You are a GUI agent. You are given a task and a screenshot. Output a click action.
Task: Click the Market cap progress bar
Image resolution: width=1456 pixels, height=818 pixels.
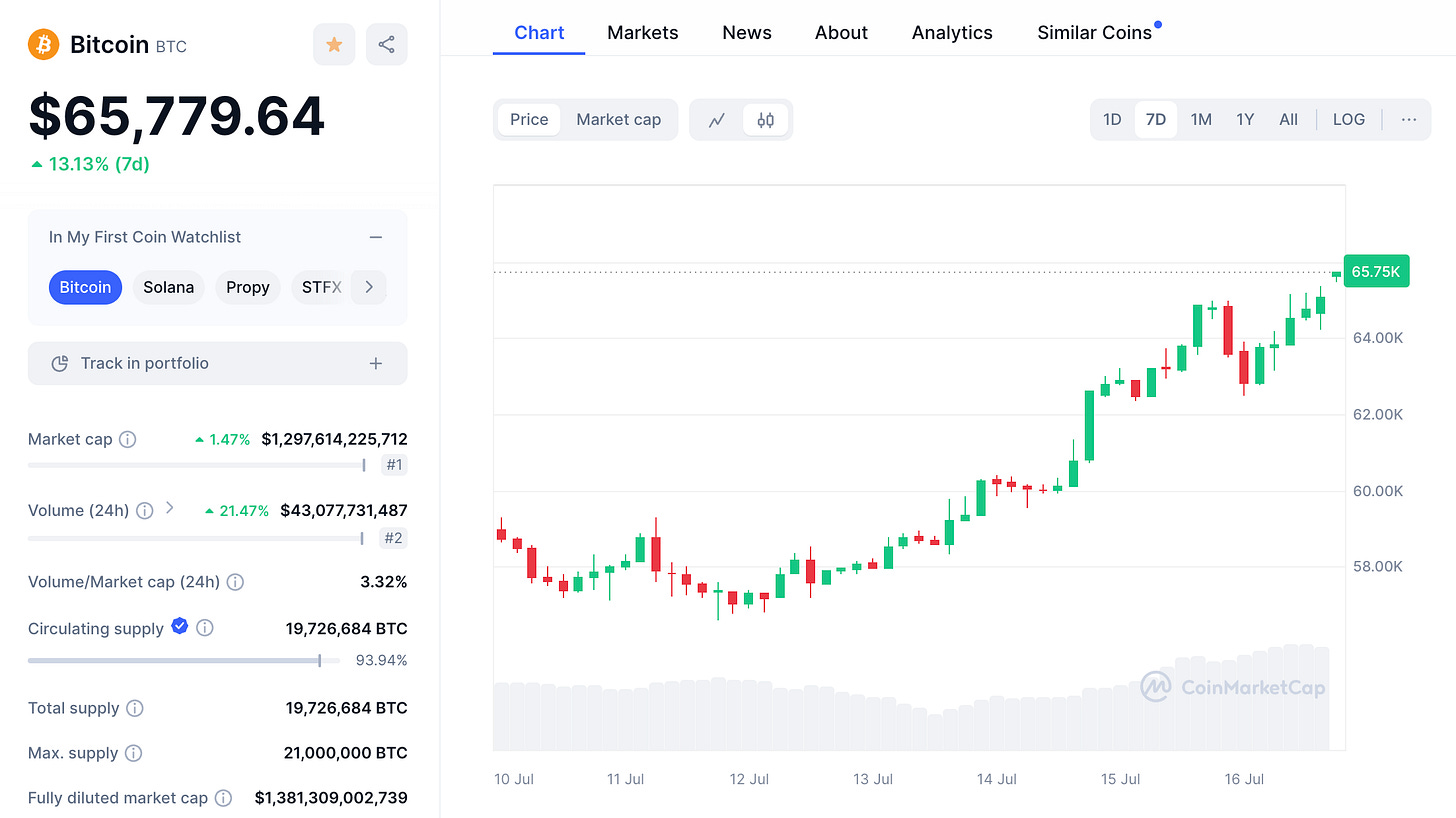pyautogui.click(x=198, y=465)
